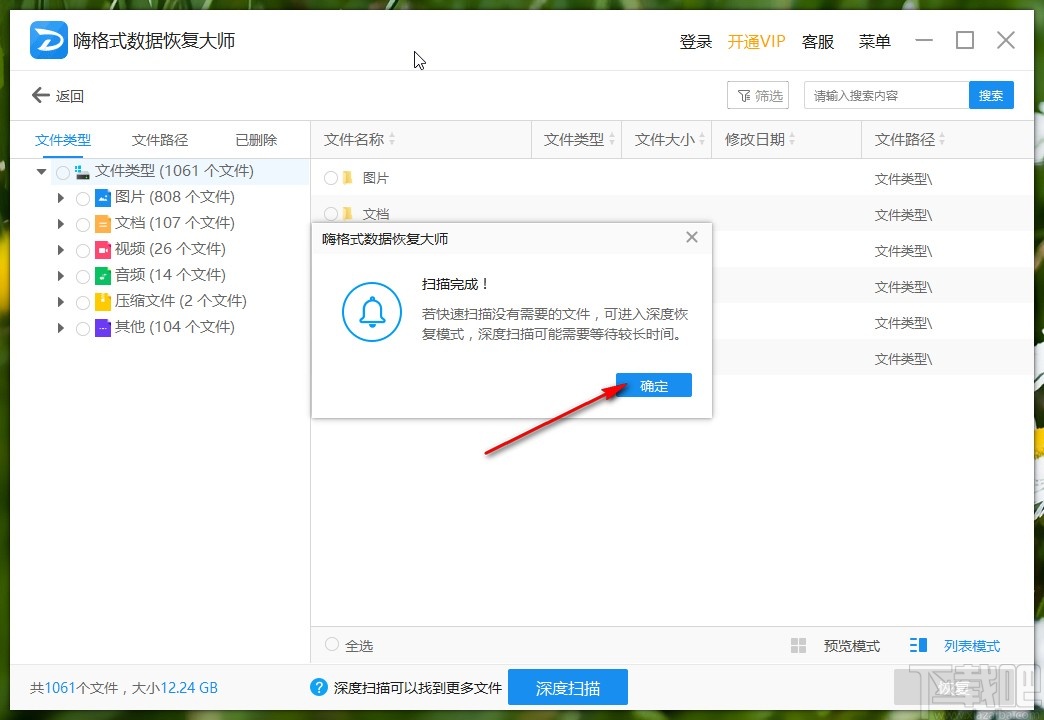Image resolution: width=1044 pixels, height=720 pixels.
Task: Expand the 图片 tree node
Action: click(61, 198)
